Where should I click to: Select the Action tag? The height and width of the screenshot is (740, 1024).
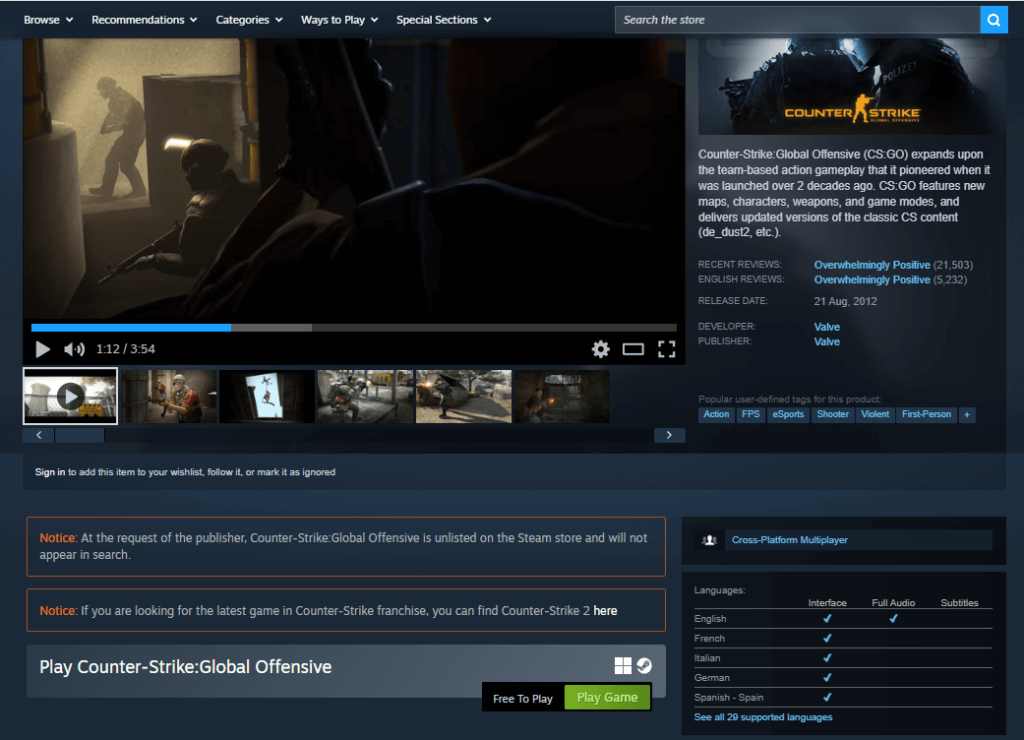[x=716, y=415]
